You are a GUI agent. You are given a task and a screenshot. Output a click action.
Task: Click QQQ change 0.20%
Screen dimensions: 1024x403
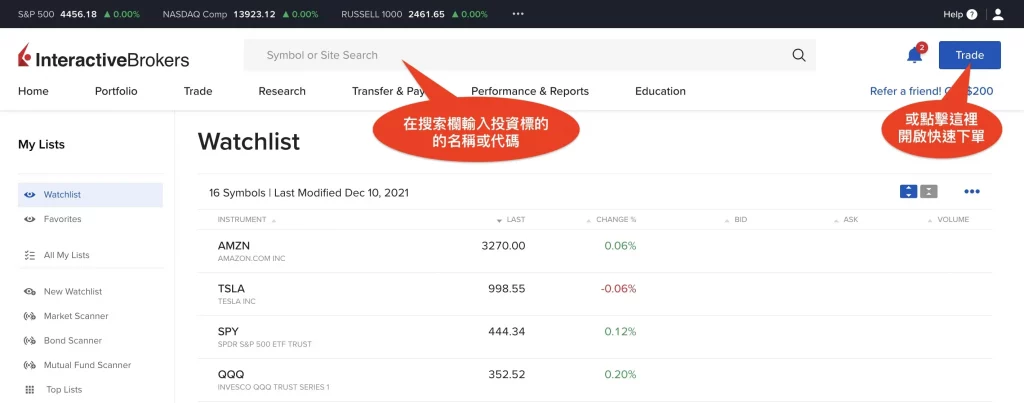click(x=620, y=375)
